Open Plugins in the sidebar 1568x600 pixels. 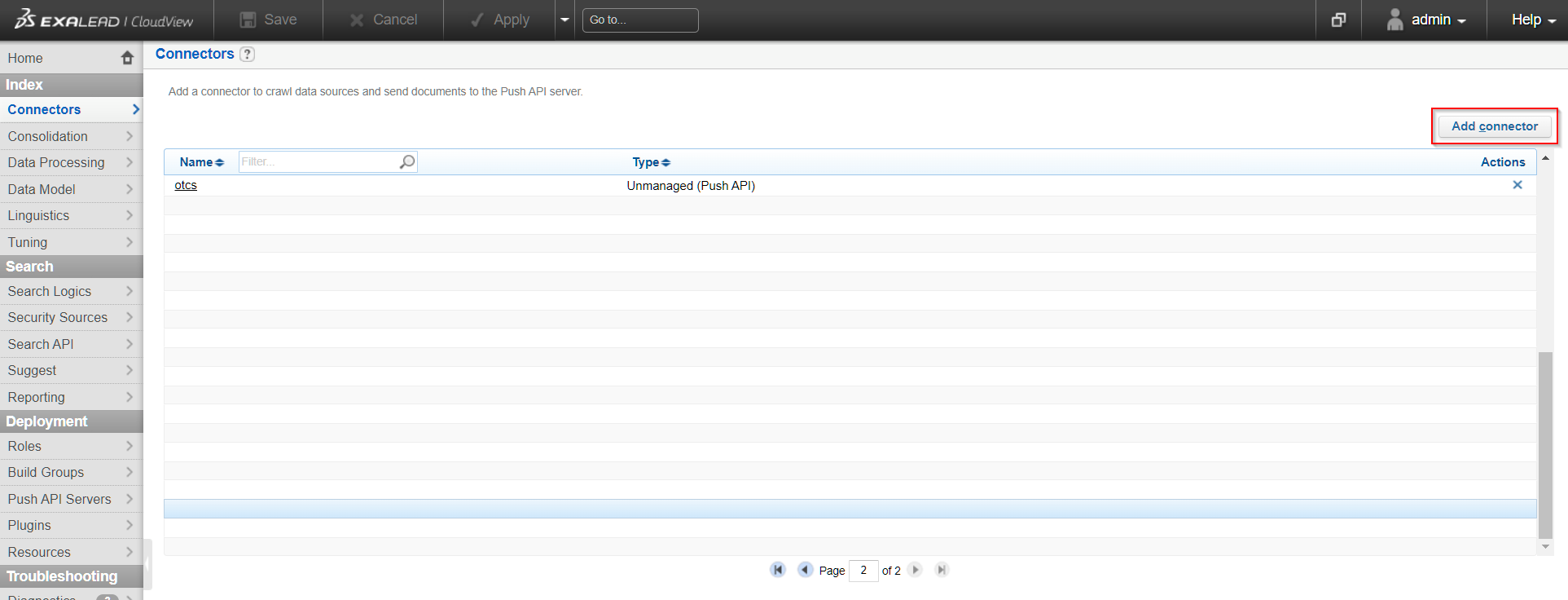tap(72, 525)
